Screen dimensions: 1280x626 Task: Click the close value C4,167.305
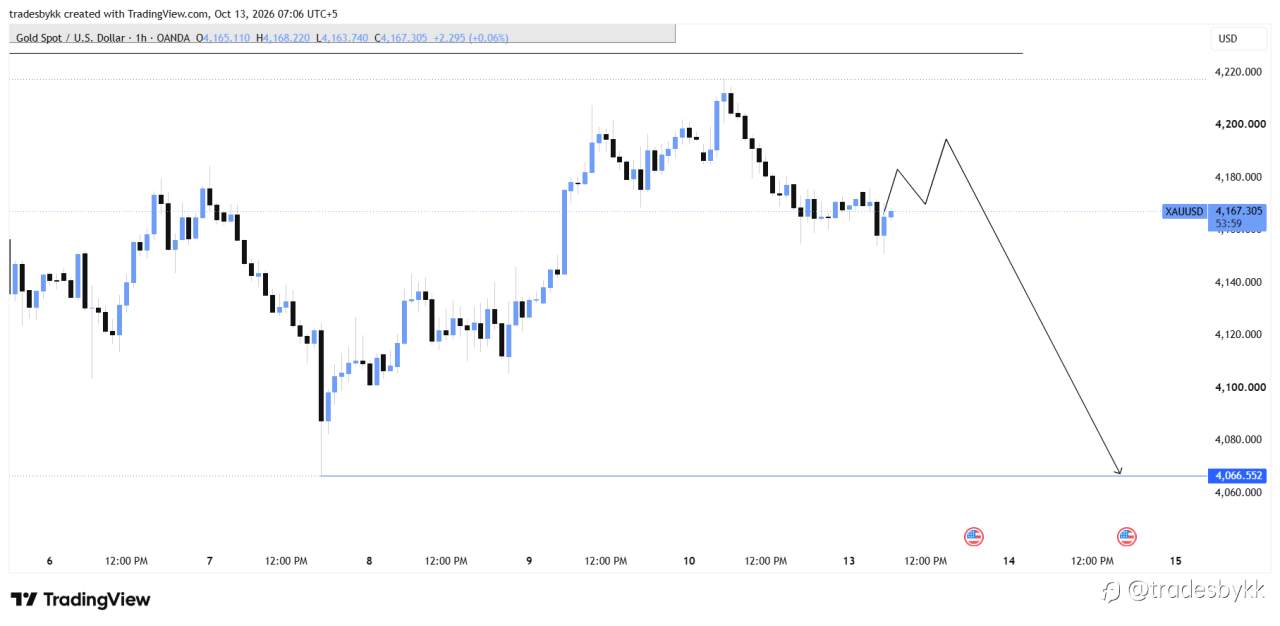pos(401,38)
